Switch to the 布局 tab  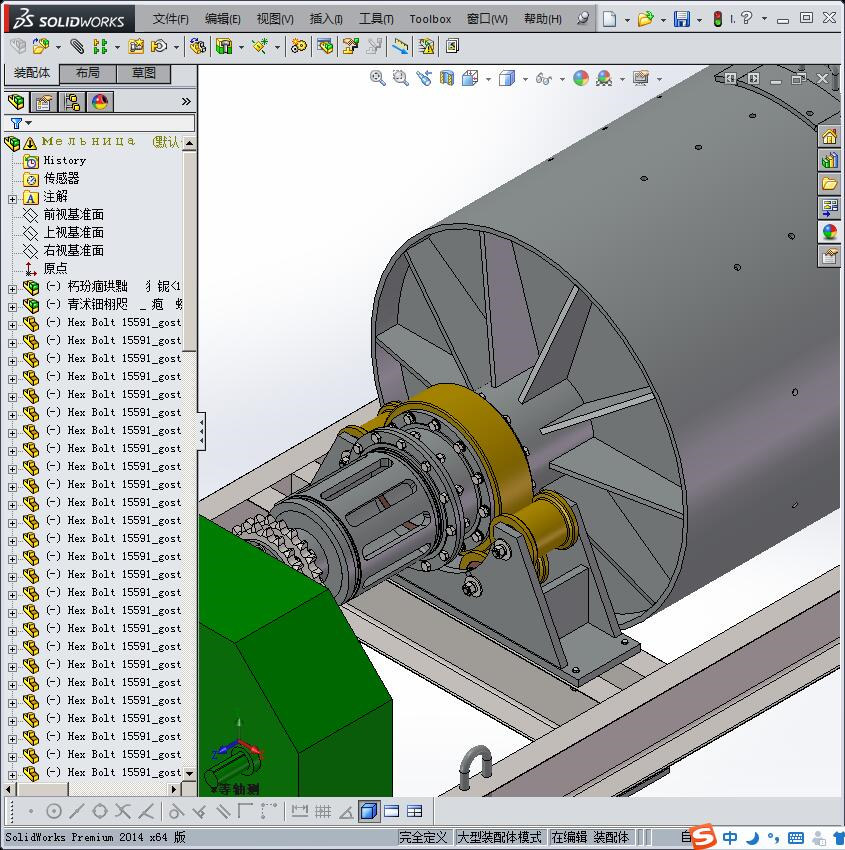(x=87, y=73)
